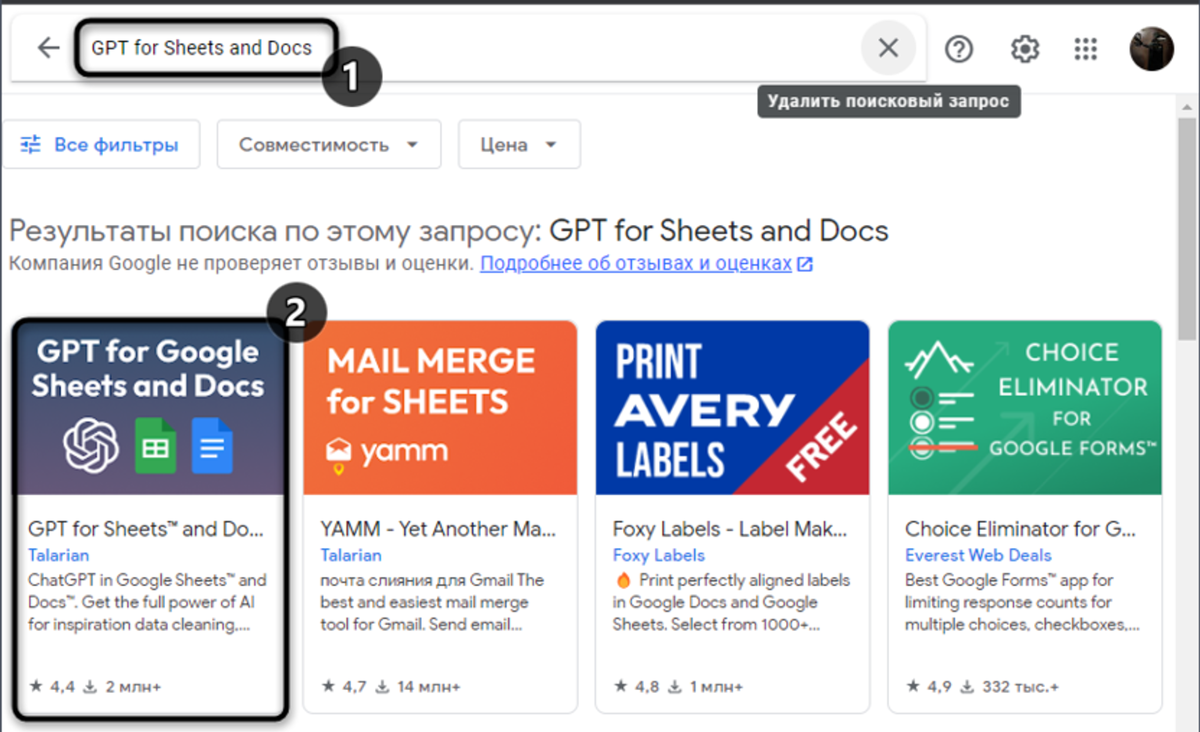The height and width of the screenshot is (732, 1200).
Task: Open Подробнее об отзывах и оценках link
Action: coord(646,264)
